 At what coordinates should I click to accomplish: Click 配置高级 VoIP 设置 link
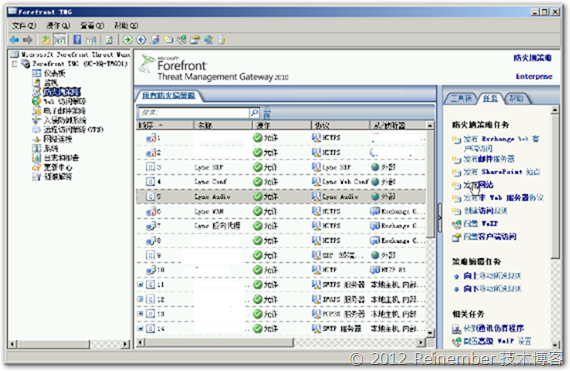point(497,341)
